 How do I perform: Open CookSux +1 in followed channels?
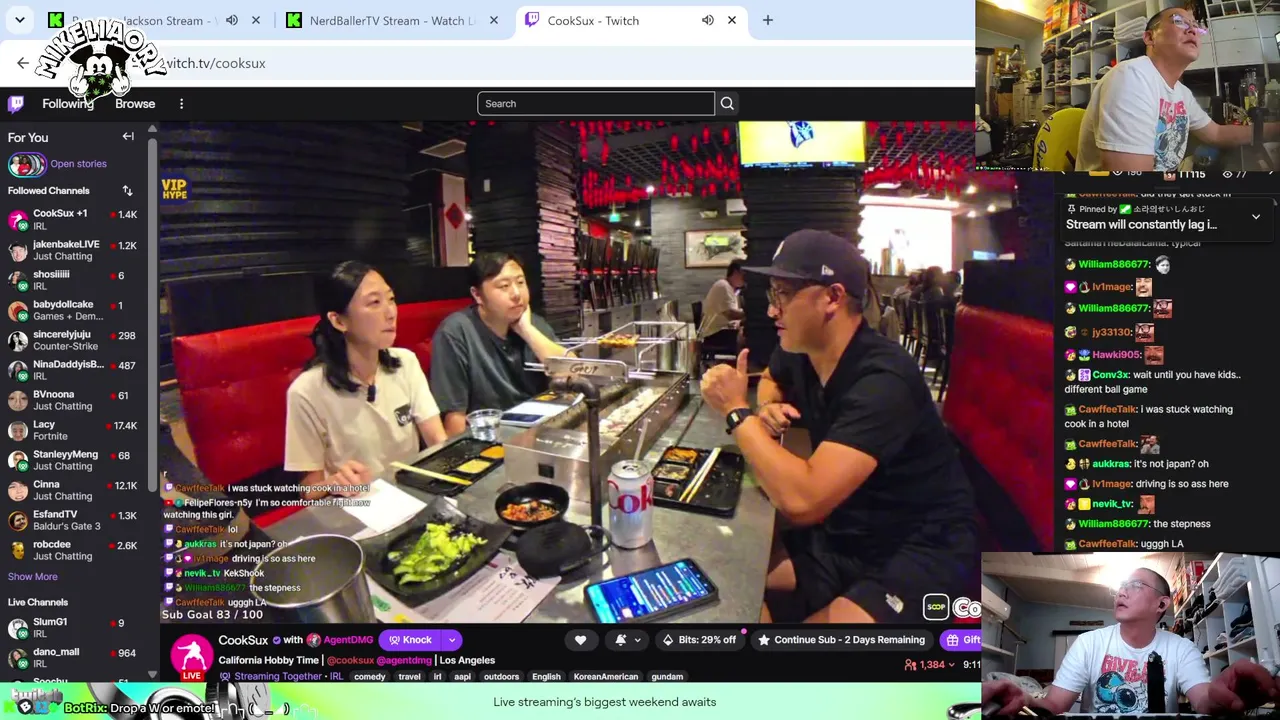(72, 219)
